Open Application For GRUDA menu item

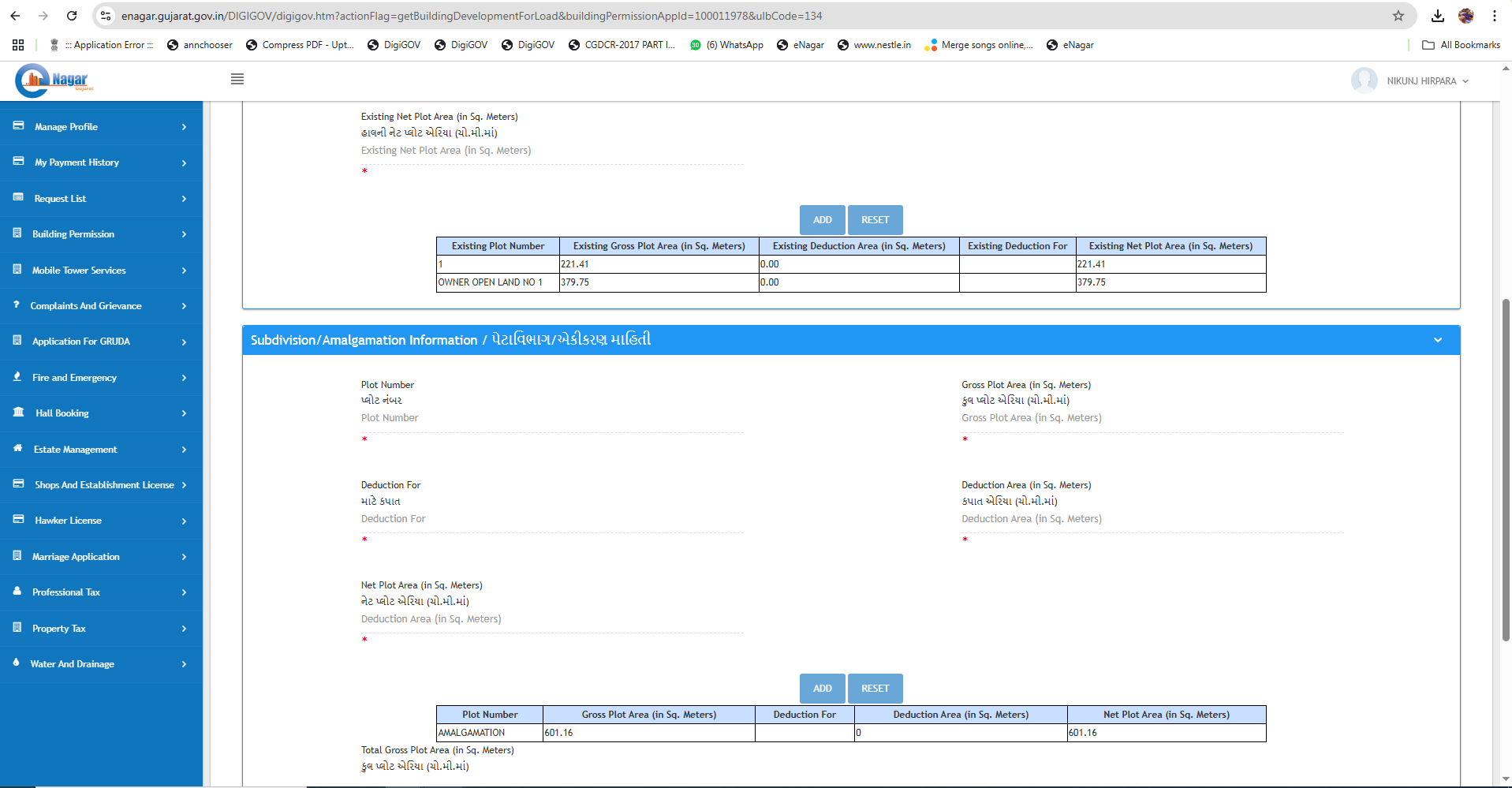click(x=80, y=342)
